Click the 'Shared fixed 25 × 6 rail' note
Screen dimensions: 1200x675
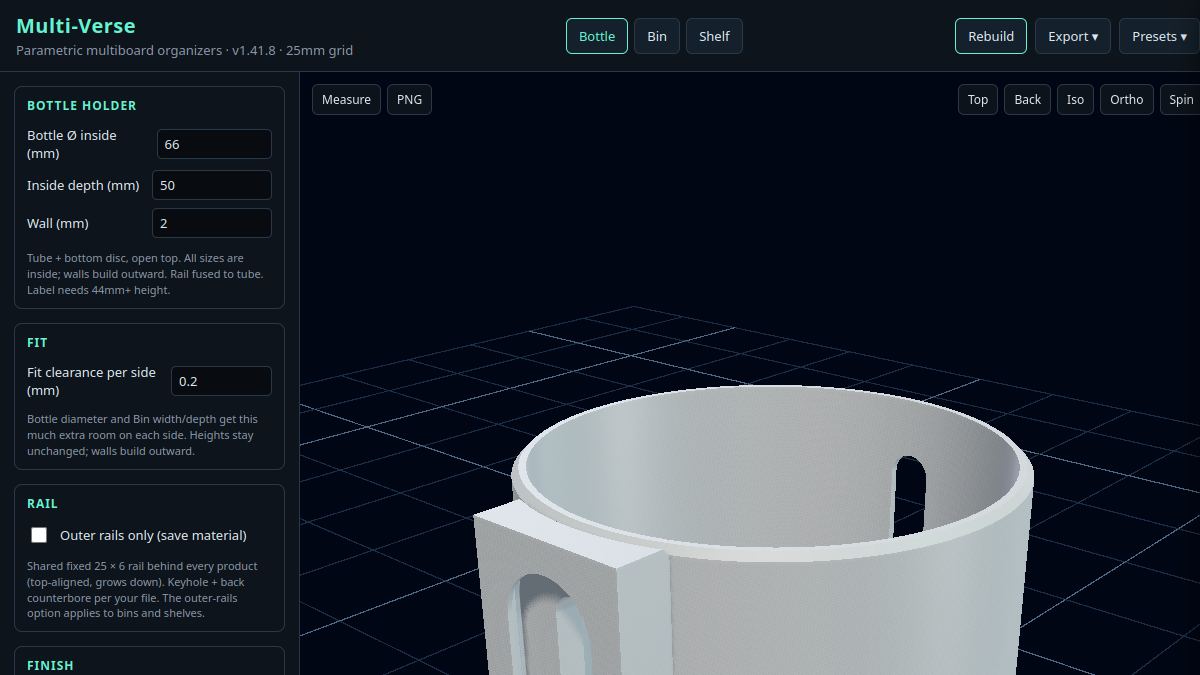tap(143, 589)
